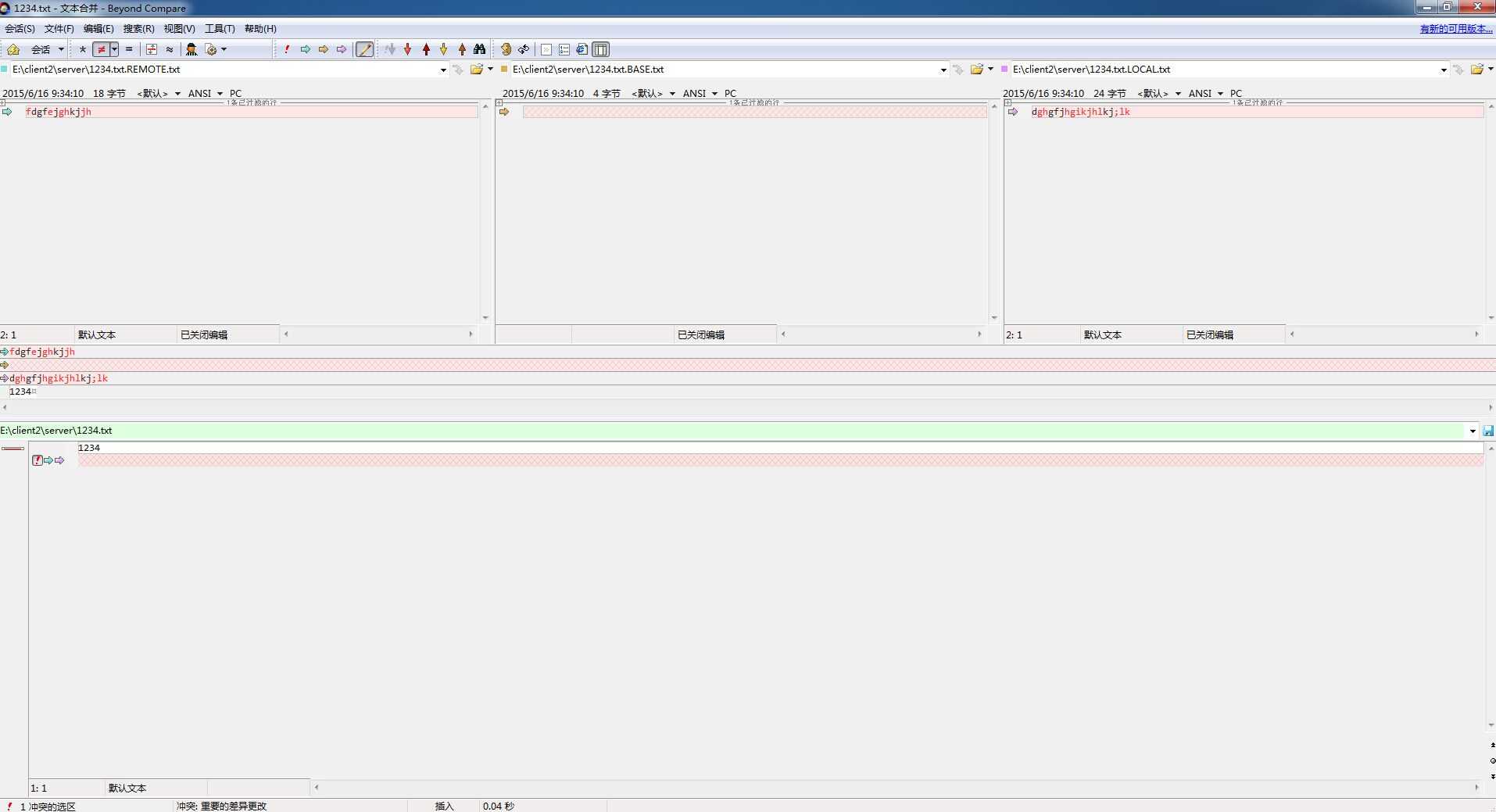
Task: Show all lines with the asterisk button
Action: click(83, 49)
